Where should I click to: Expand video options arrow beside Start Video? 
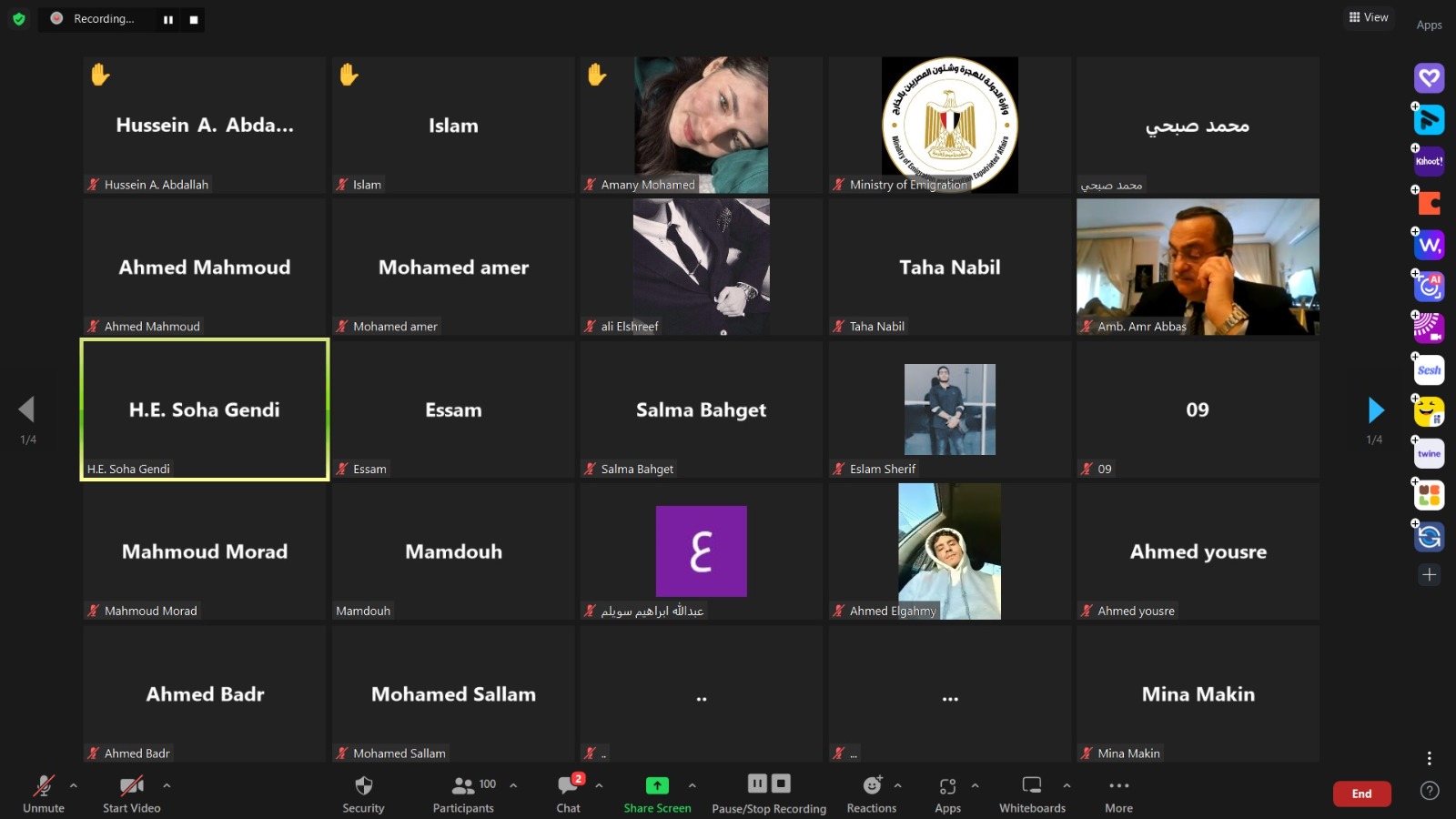(x=167, y=785)
